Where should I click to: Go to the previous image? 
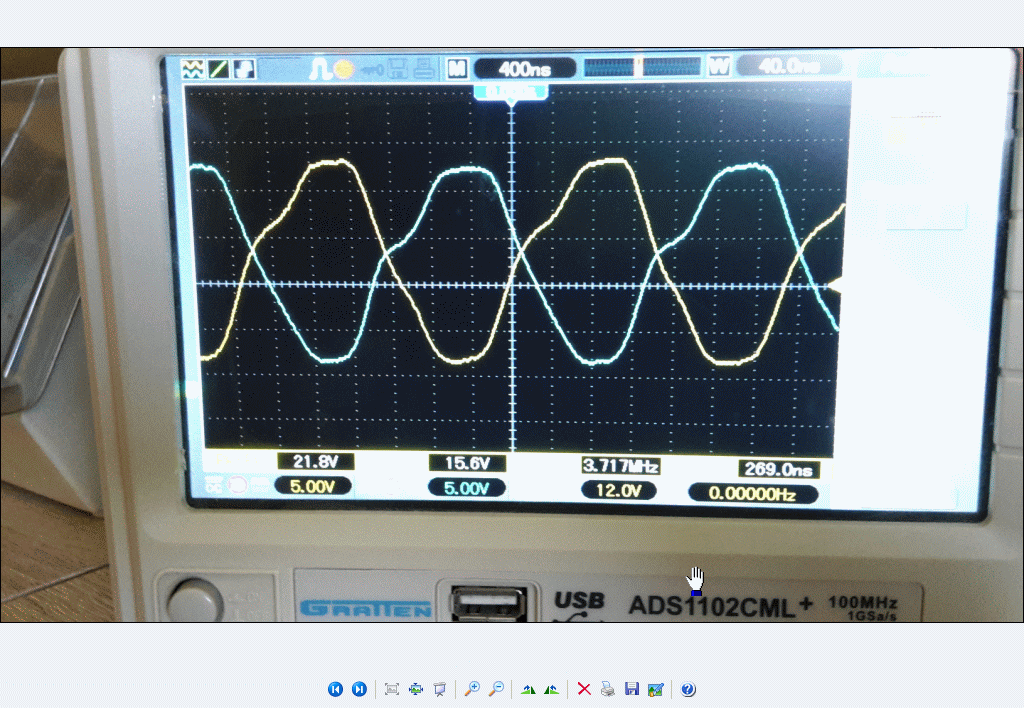click(x=335, y=689)
